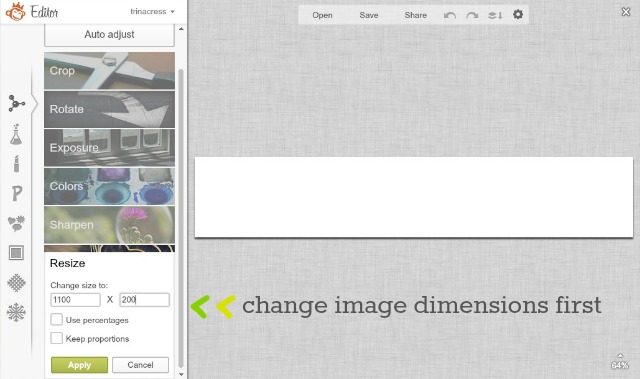Open the Crop tool panel
This screenshot has height=379, width=640.
pyautogui.click(x=109, y=71)
